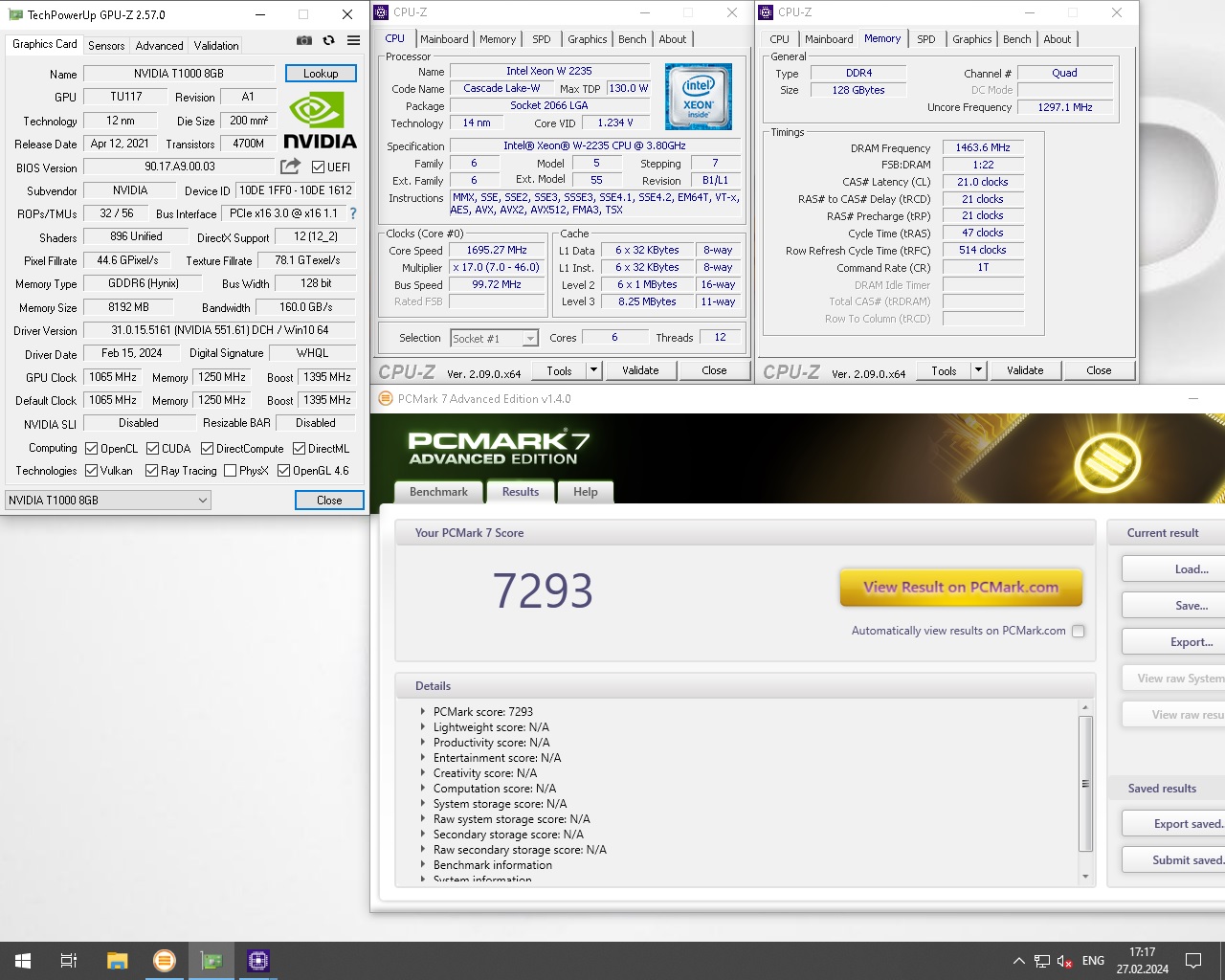Open Tools dropdown arrow in right CPU-Z

pyautogui.click(x=978, y=370)
